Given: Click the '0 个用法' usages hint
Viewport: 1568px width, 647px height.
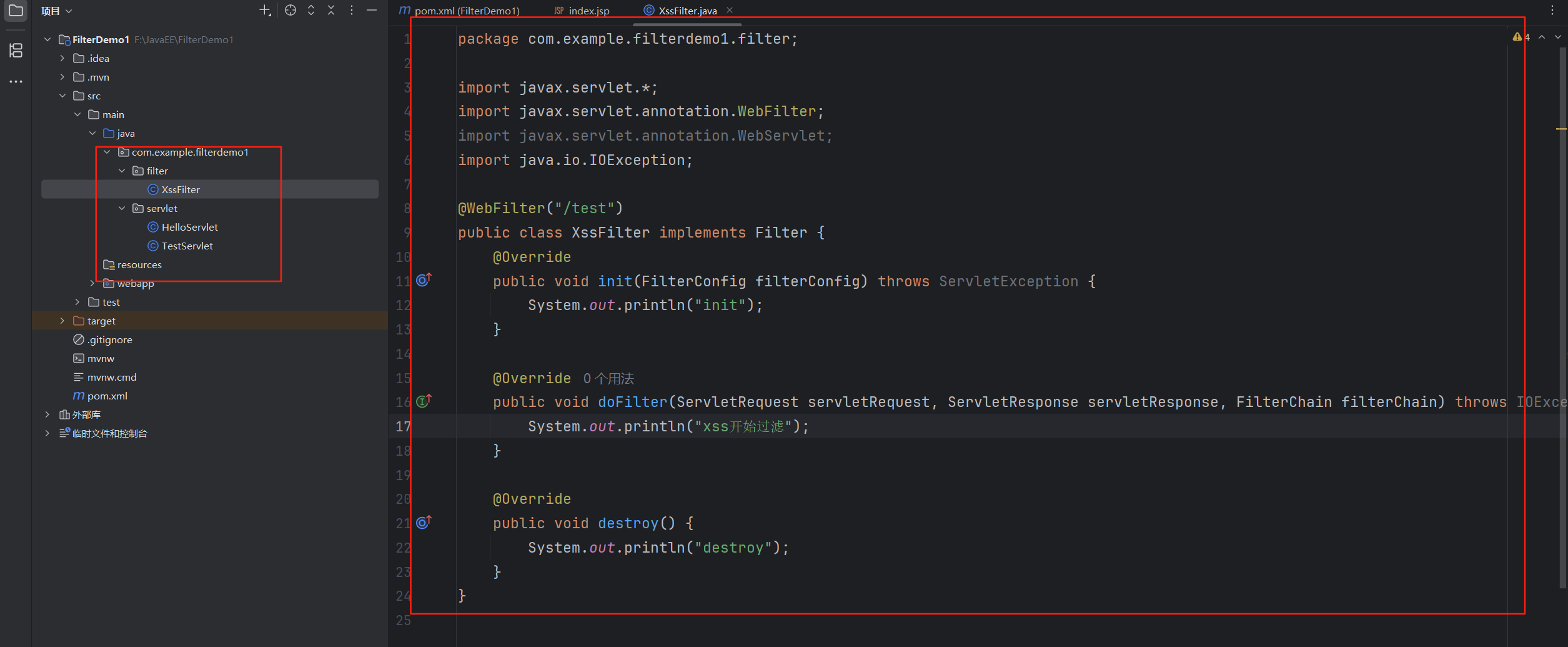Looking at the screenshot, I should tap(608, 378).
